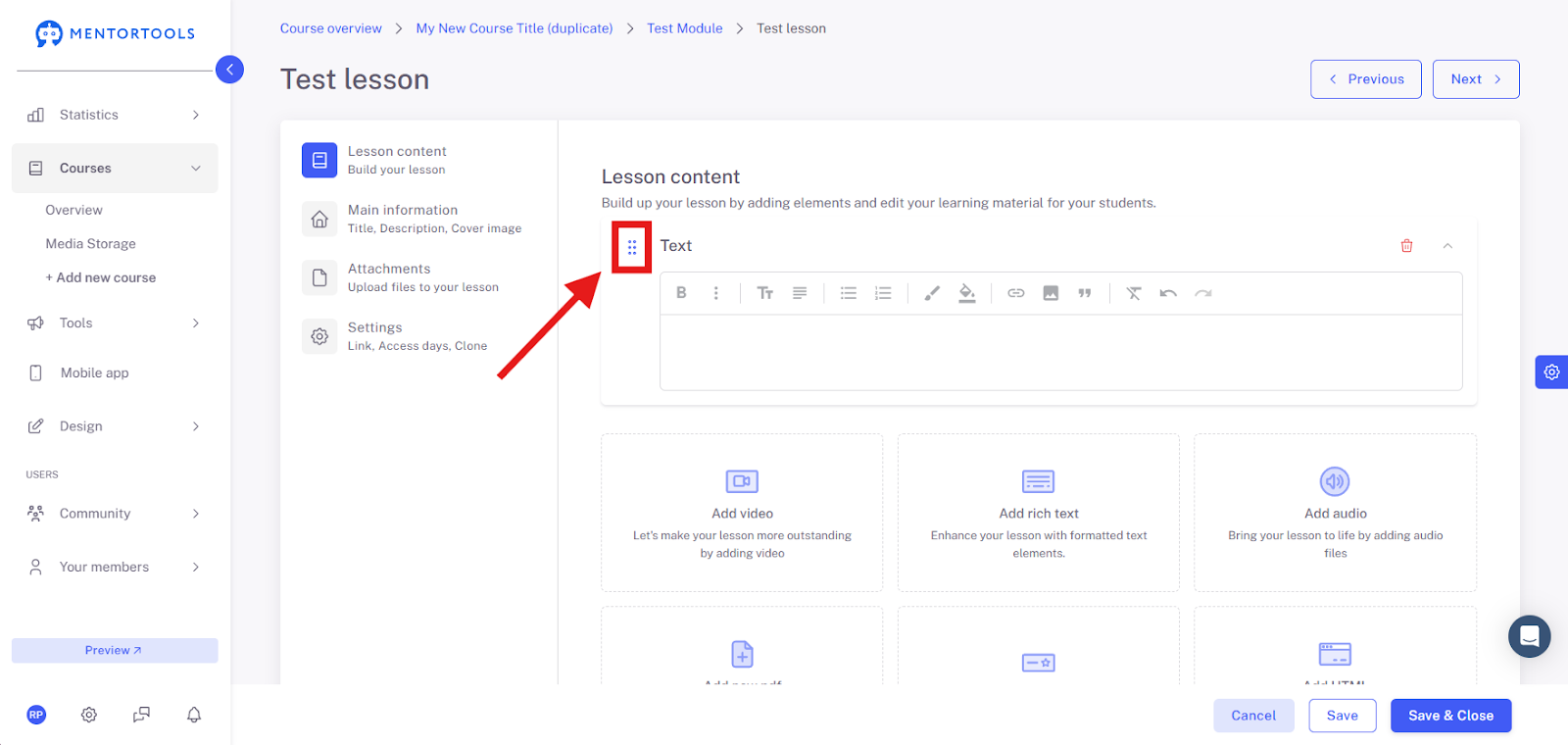The image size is (1568, 745).
Task: Clear text formatting
Action: click(1134, 293)
